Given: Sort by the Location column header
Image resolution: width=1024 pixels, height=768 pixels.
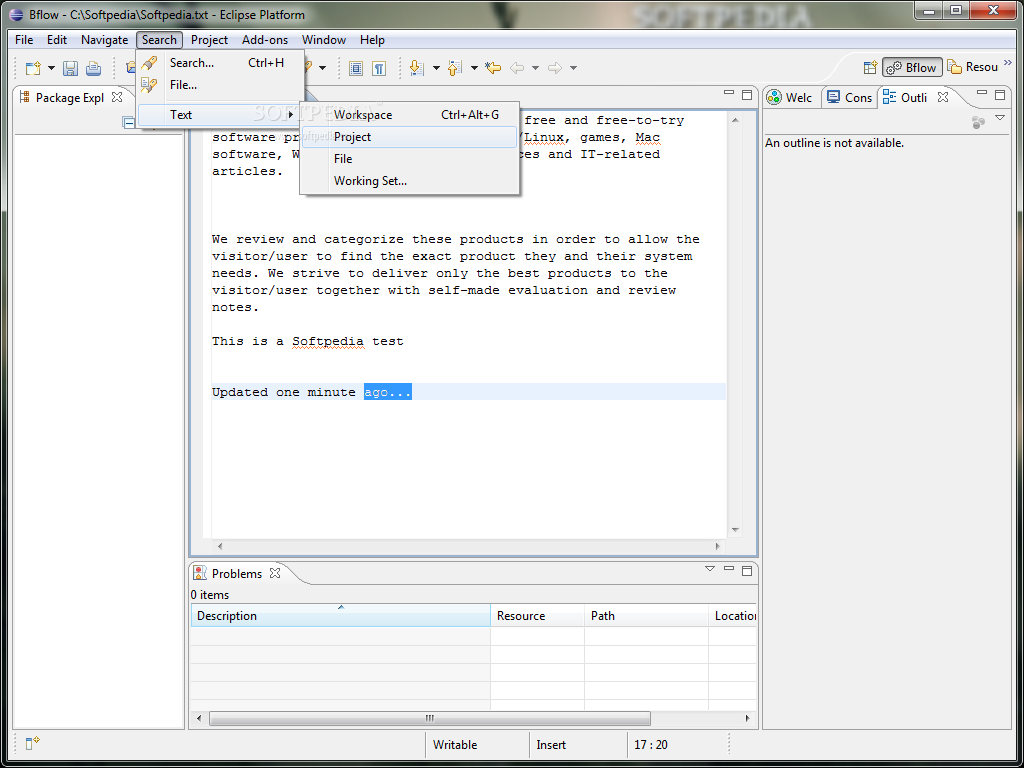Looking at the screenshot, I should (x=733, y=616).
